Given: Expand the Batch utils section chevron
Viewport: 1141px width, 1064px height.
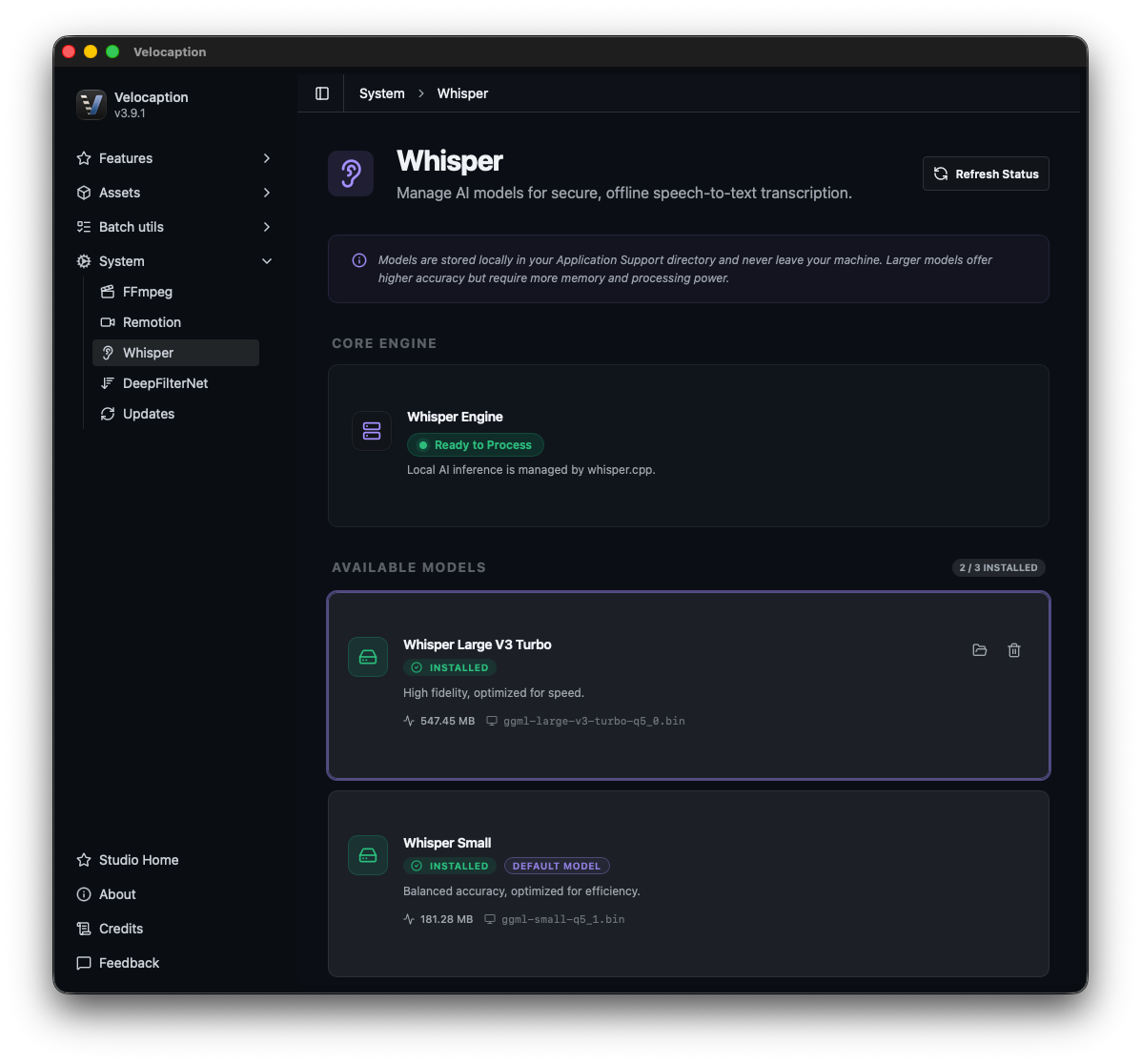Looking at the screenshot, I should coord(266,226).
